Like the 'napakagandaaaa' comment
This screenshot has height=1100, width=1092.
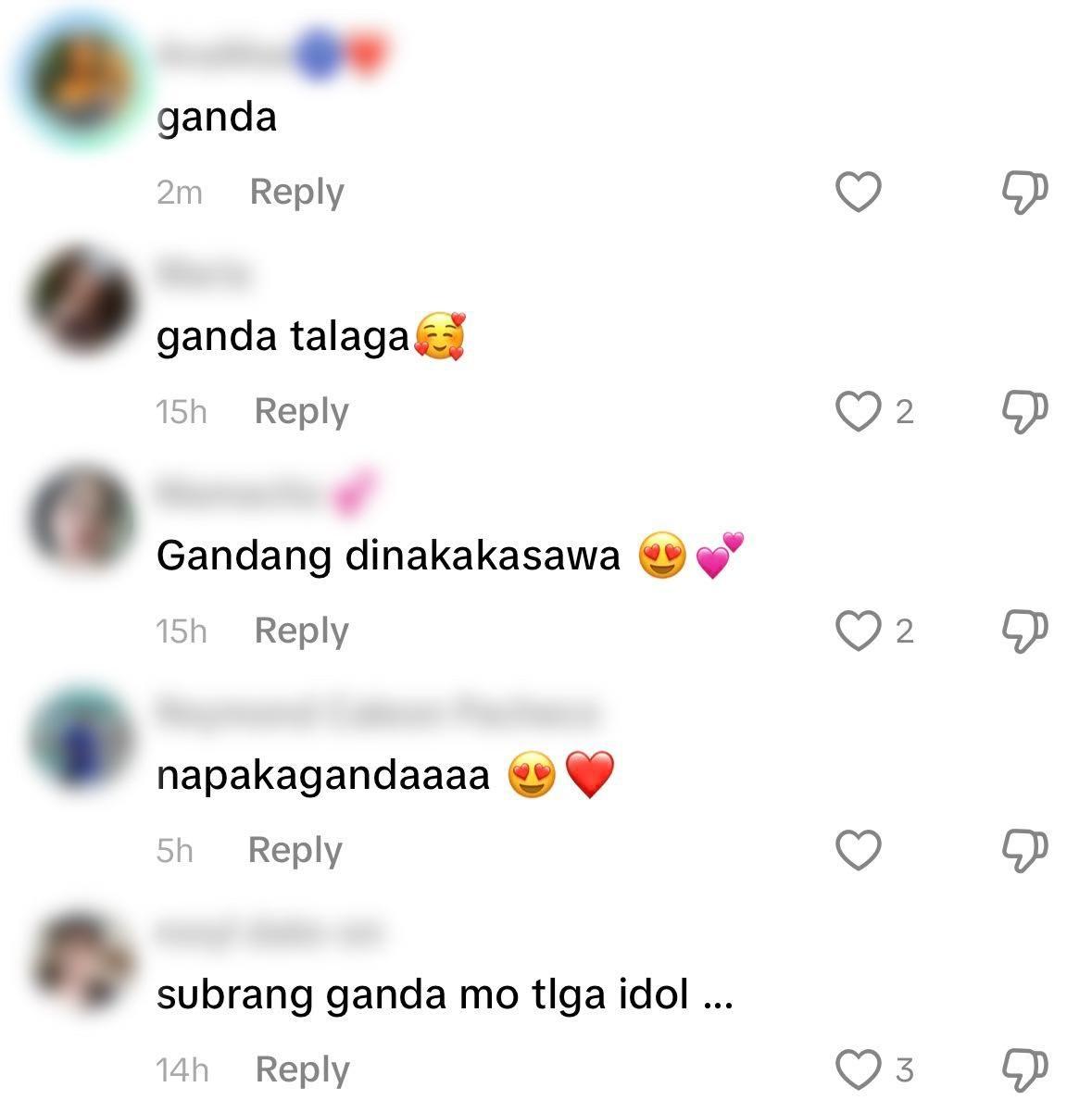click(858, 850)
